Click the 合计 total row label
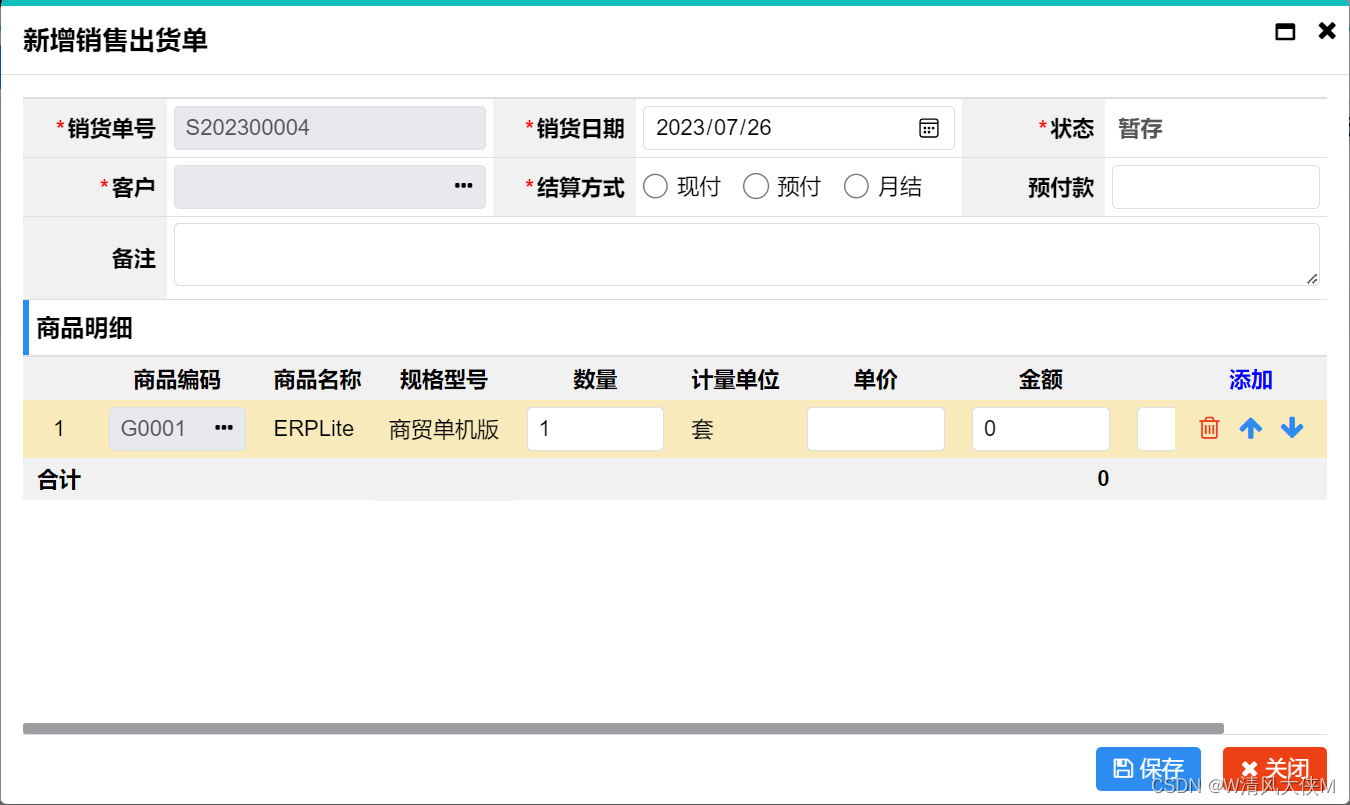The image size is (1350, 805). point(59,480)
